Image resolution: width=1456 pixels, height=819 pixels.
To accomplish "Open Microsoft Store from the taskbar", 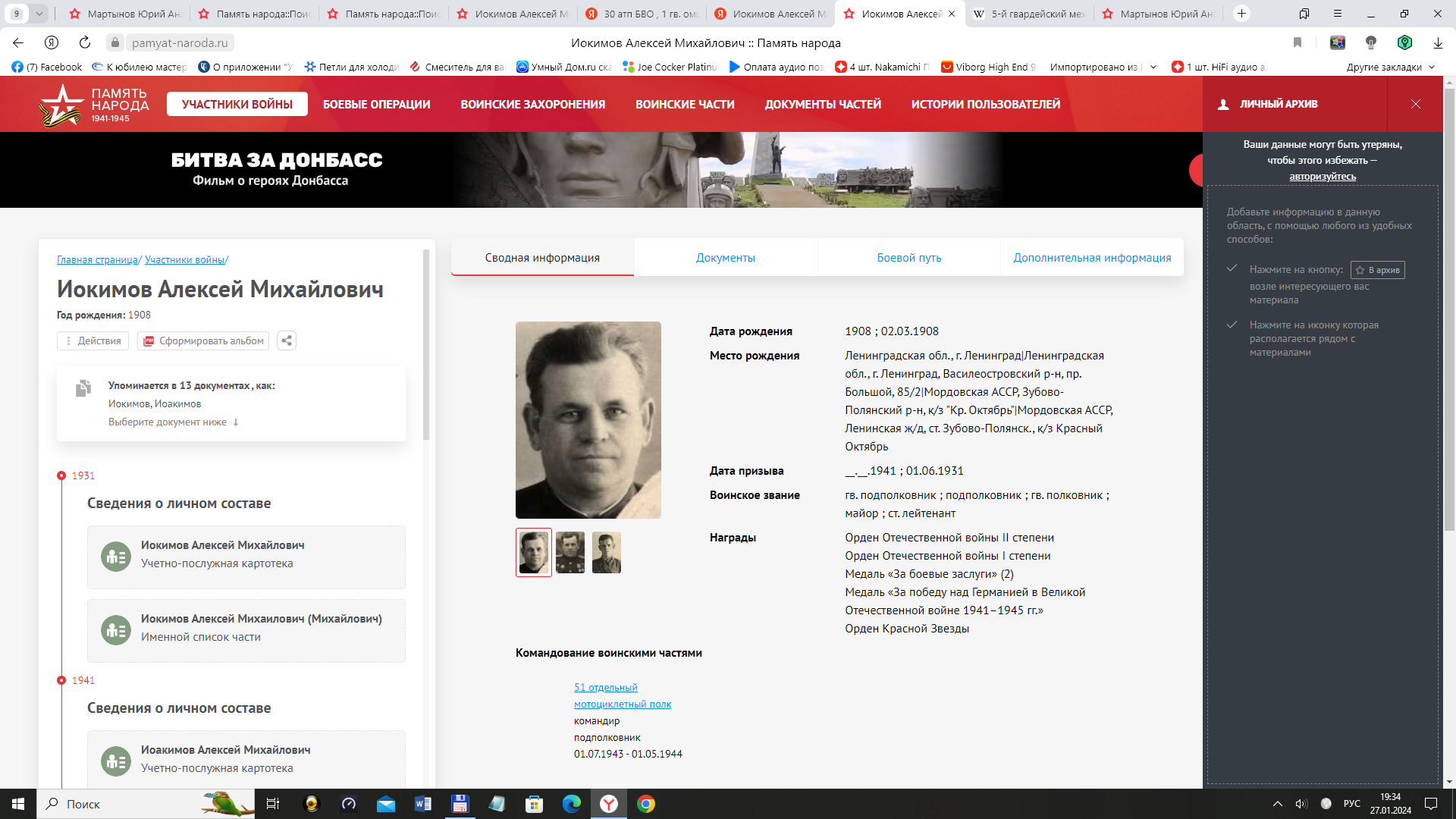I will click(x=535, y=804).
